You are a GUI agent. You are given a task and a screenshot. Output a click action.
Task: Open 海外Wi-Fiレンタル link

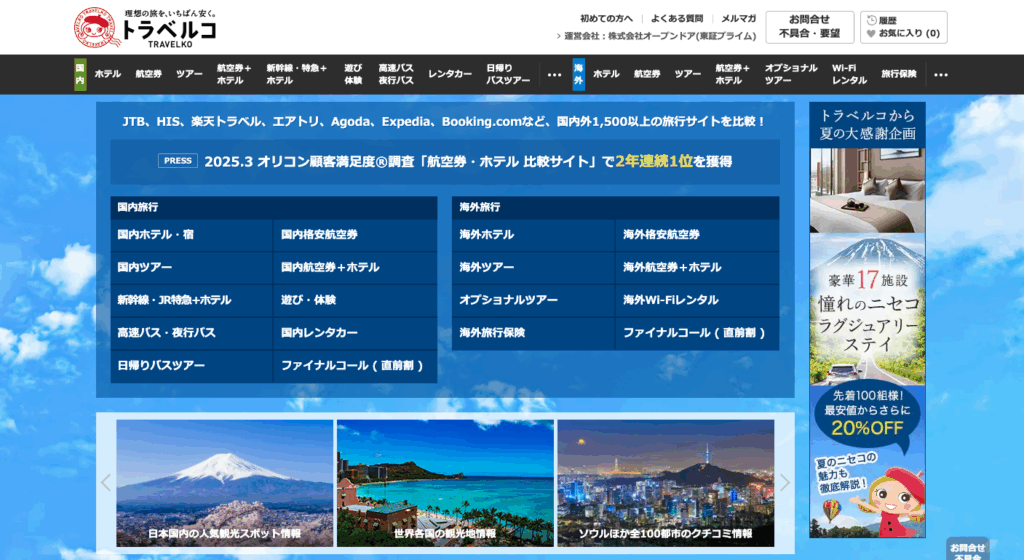point(697,300)
